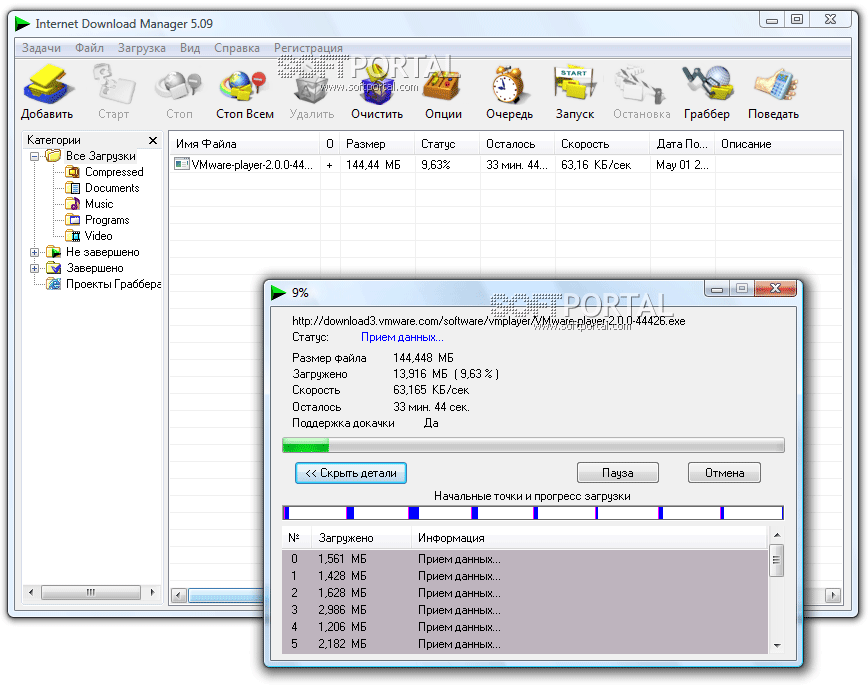The height and width of the screenshot is (688, 868).
Task: Close the Категории panel with X
Action: click(153, 141)
